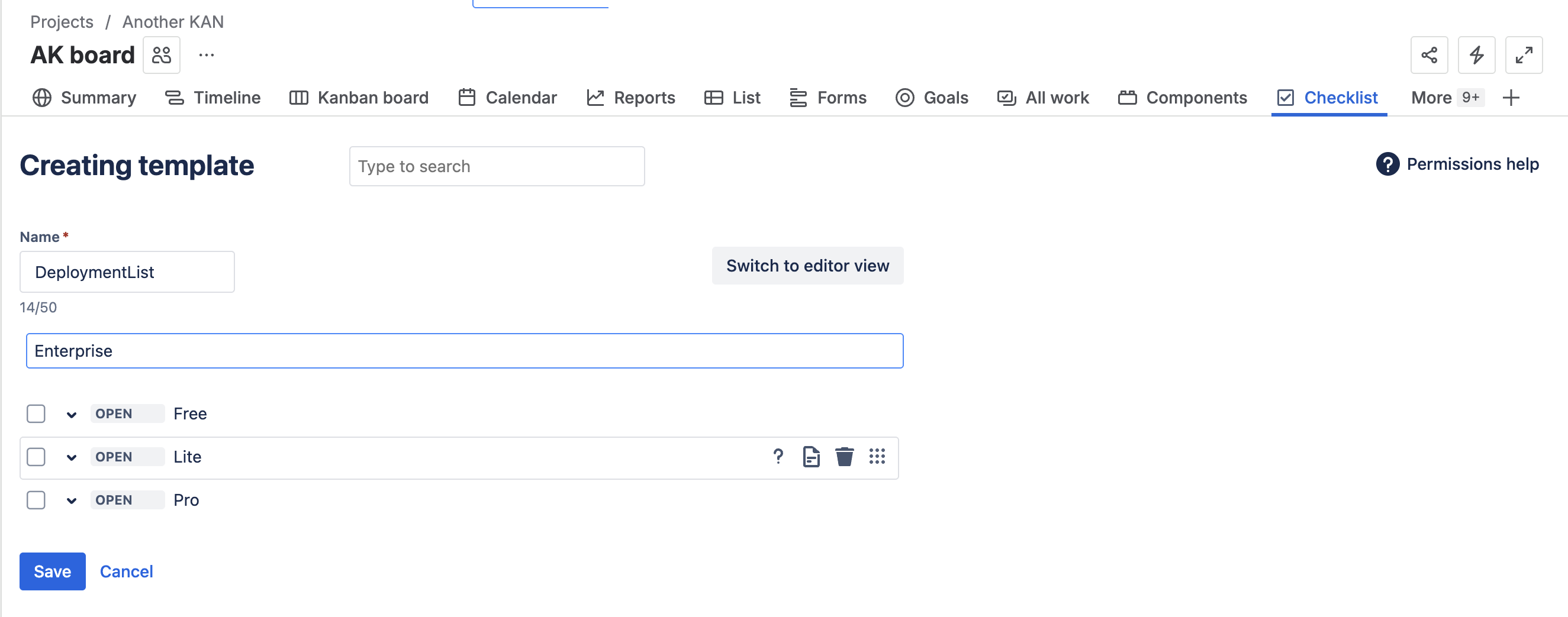This screenshot has width=1568, height=617.
Task: Delete the Lite item with the trash icon
Action: tap(843, 456)
